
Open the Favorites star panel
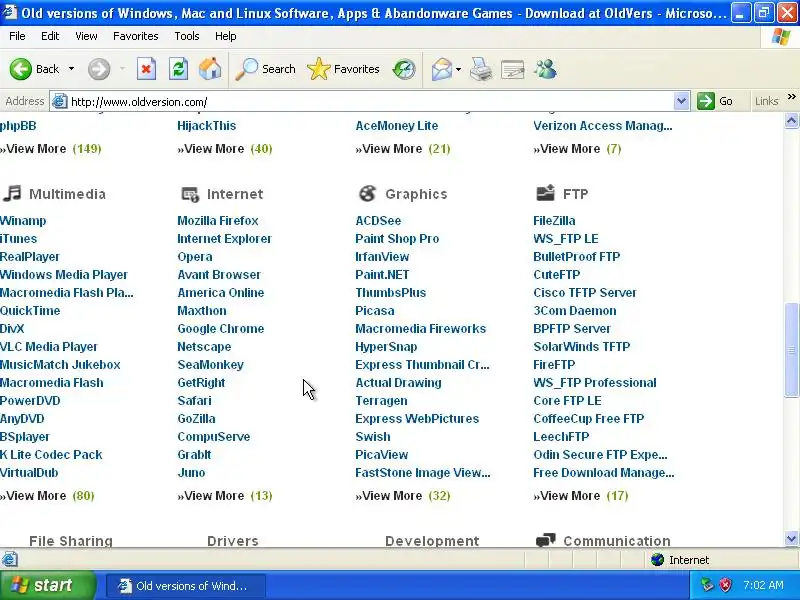[343, 69]
